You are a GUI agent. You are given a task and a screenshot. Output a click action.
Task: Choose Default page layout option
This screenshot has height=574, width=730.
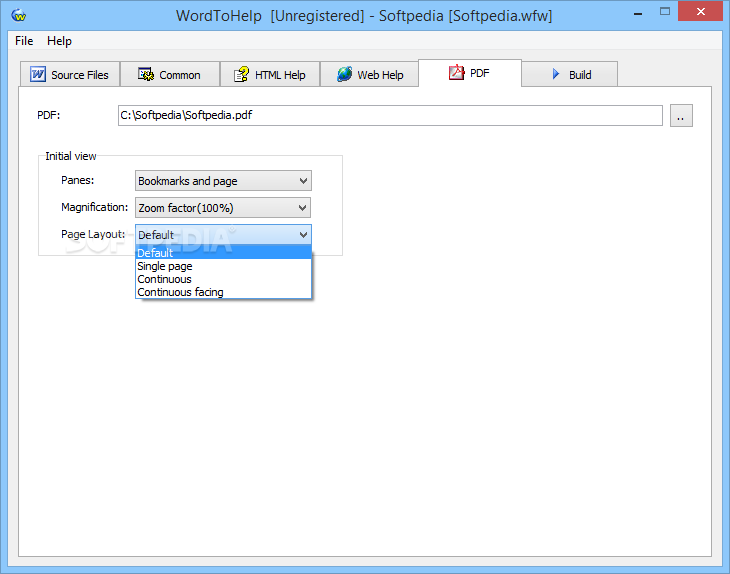[223, 253]
